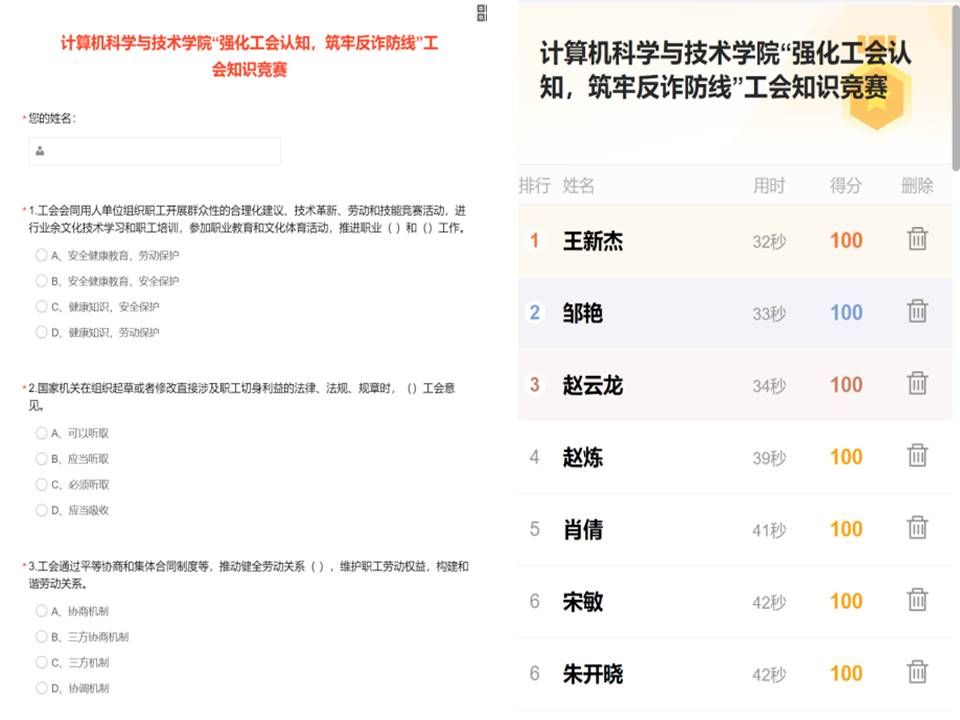This screenshot has height=720, width=960.
Task: Pick option C 必须听取
Action: pos(42,485)
